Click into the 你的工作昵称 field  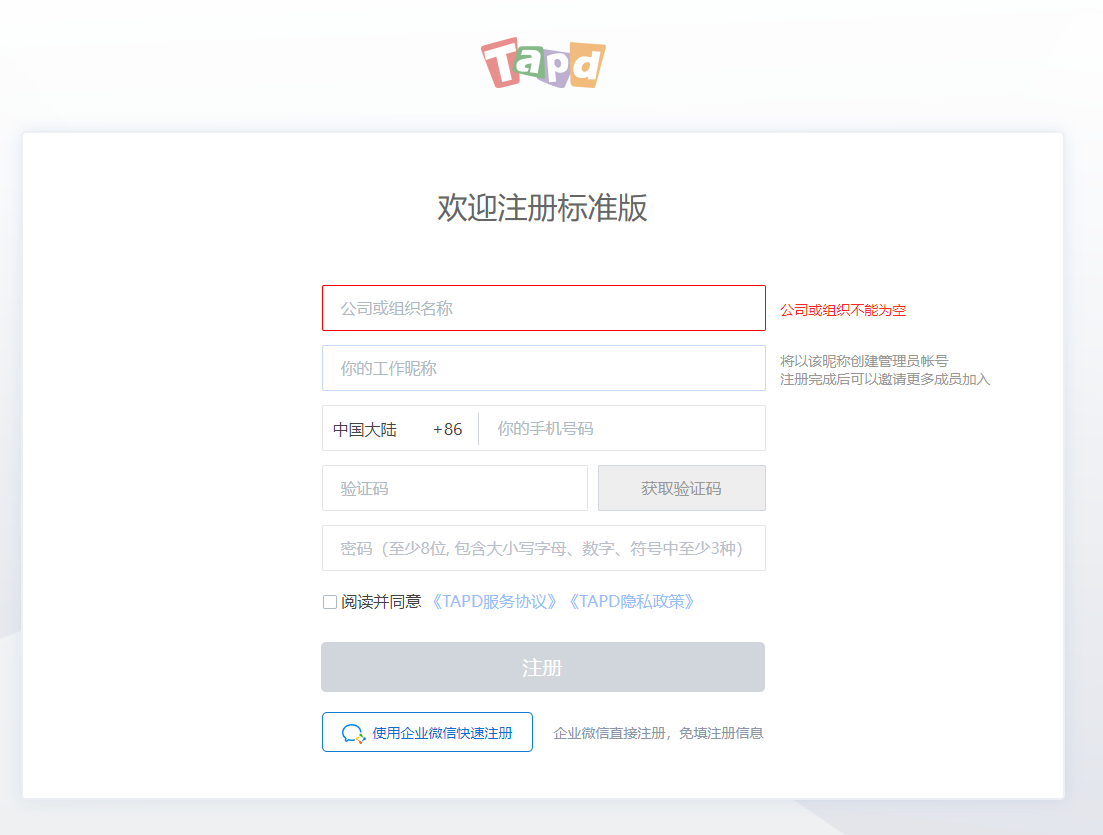tap(543, 368)
